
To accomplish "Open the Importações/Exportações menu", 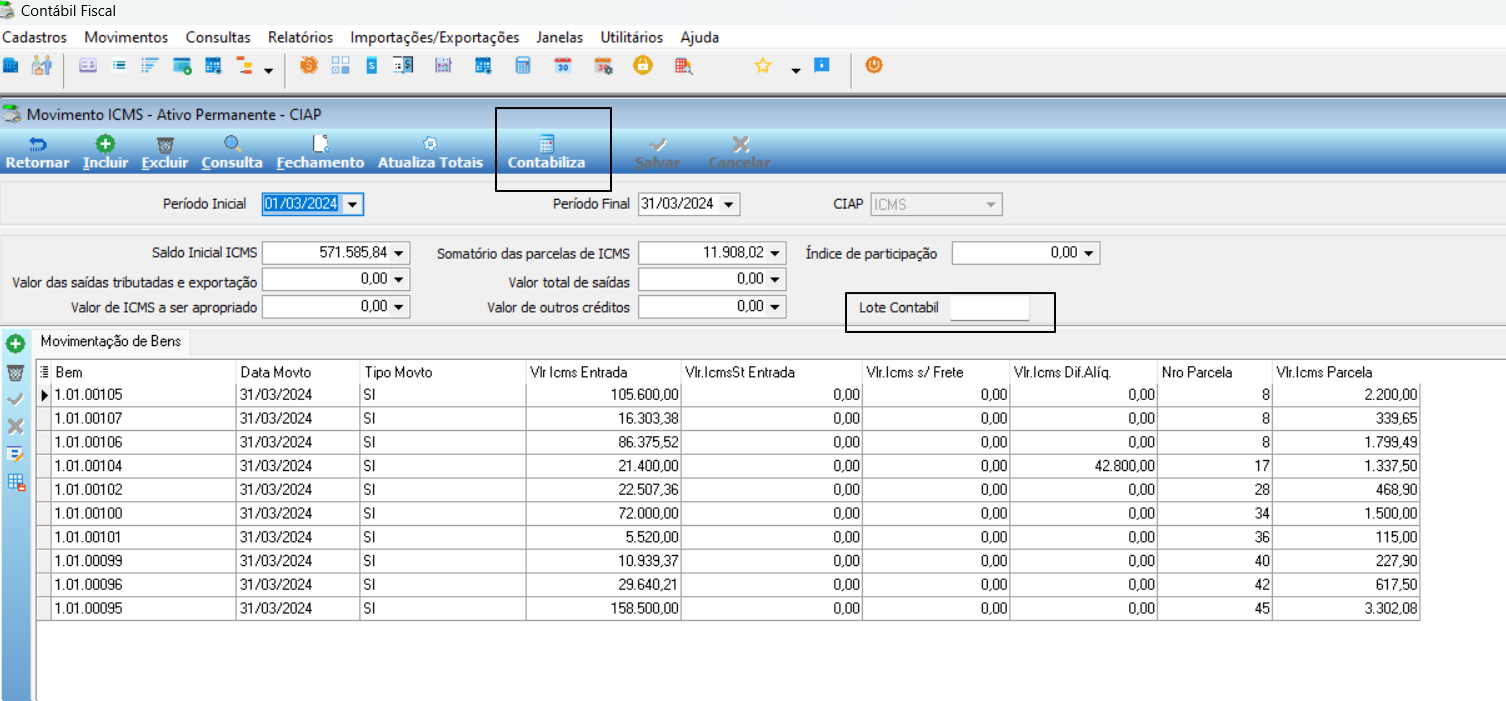I will pos(435,37).
